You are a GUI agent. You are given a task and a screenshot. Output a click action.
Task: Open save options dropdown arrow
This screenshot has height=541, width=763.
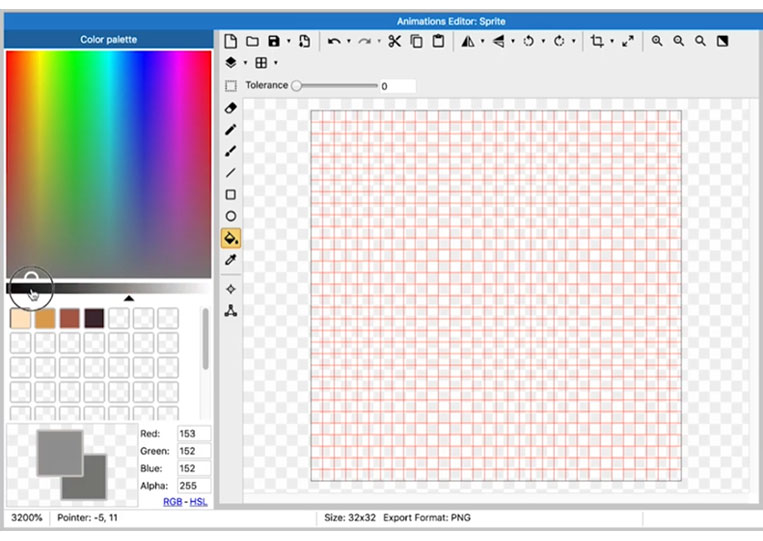[289, 41]
